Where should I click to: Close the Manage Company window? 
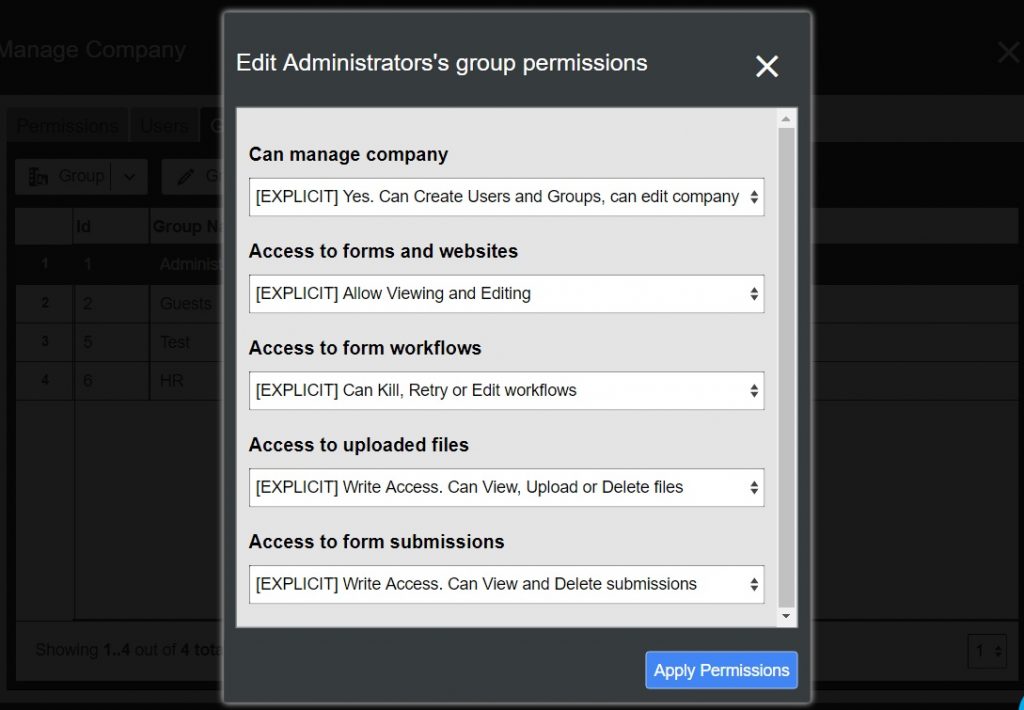(x=1008, y=52)
